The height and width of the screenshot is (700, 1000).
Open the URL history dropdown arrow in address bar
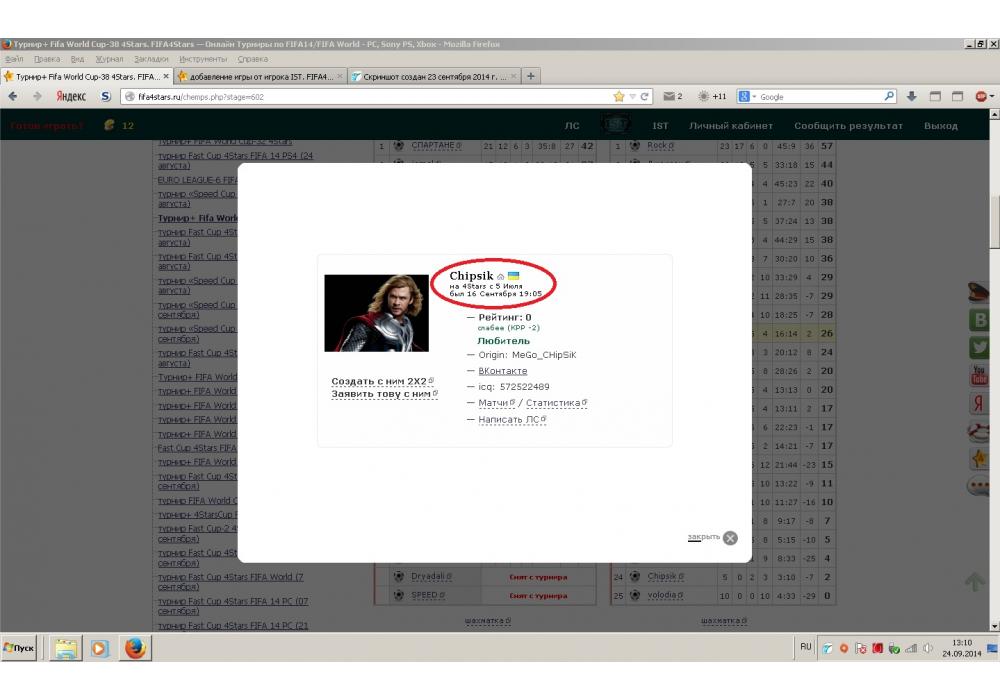point(632,97)
